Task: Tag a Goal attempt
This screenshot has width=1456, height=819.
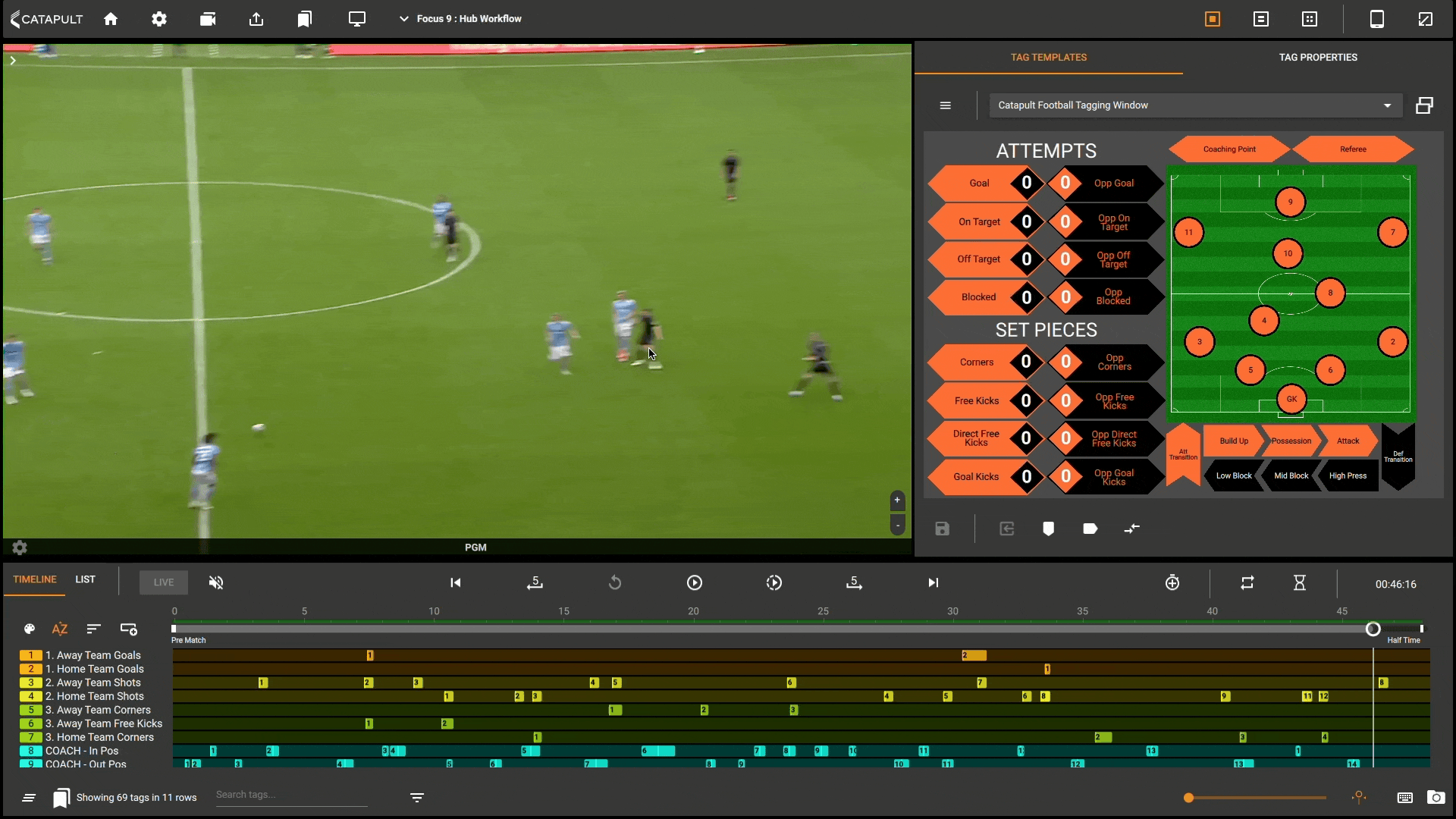Action: [978, 184]
